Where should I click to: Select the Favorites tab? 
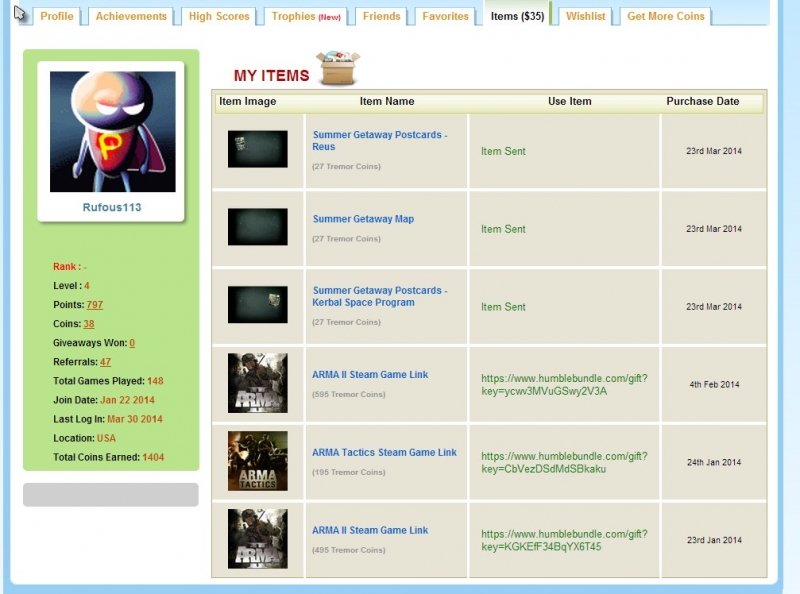[445, 16]
